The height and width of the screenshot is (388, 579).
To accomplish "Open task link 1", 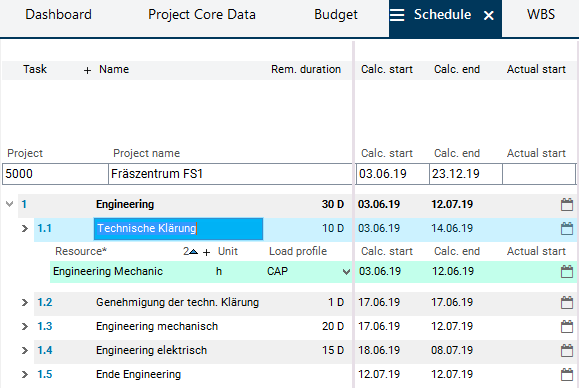I will coord(24,204).
